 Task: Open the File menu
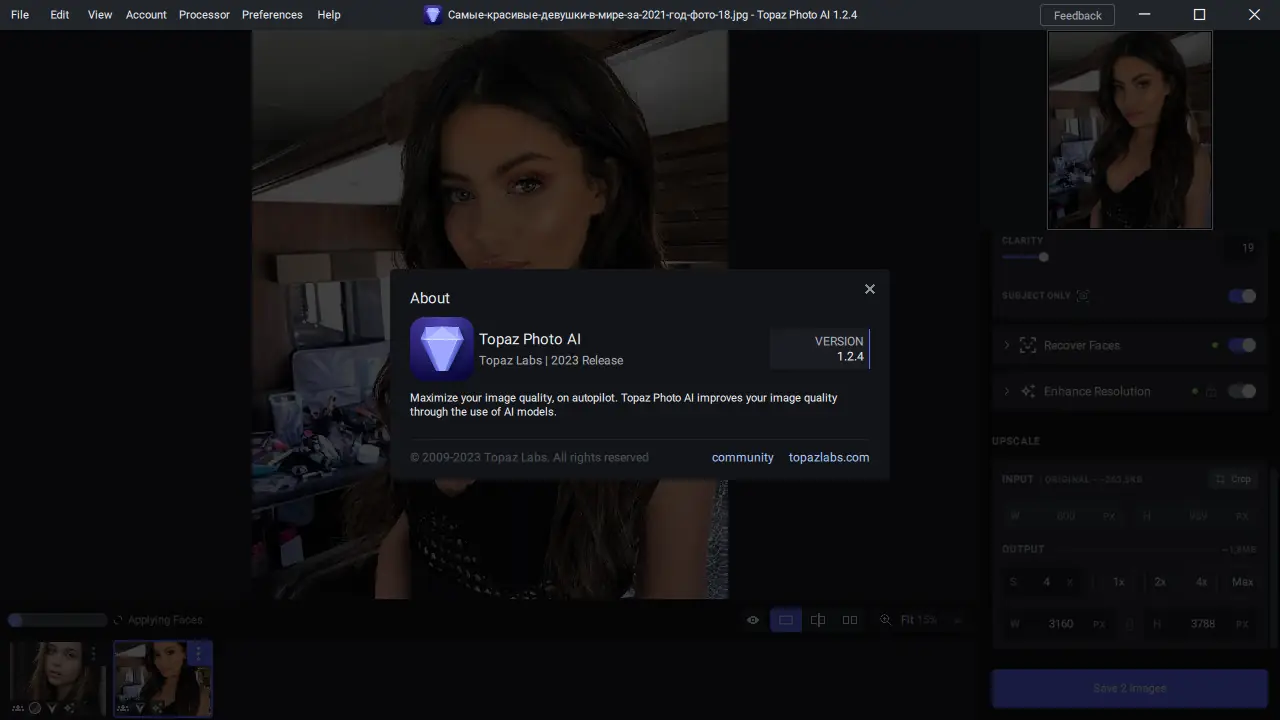[x=20, y=15]
